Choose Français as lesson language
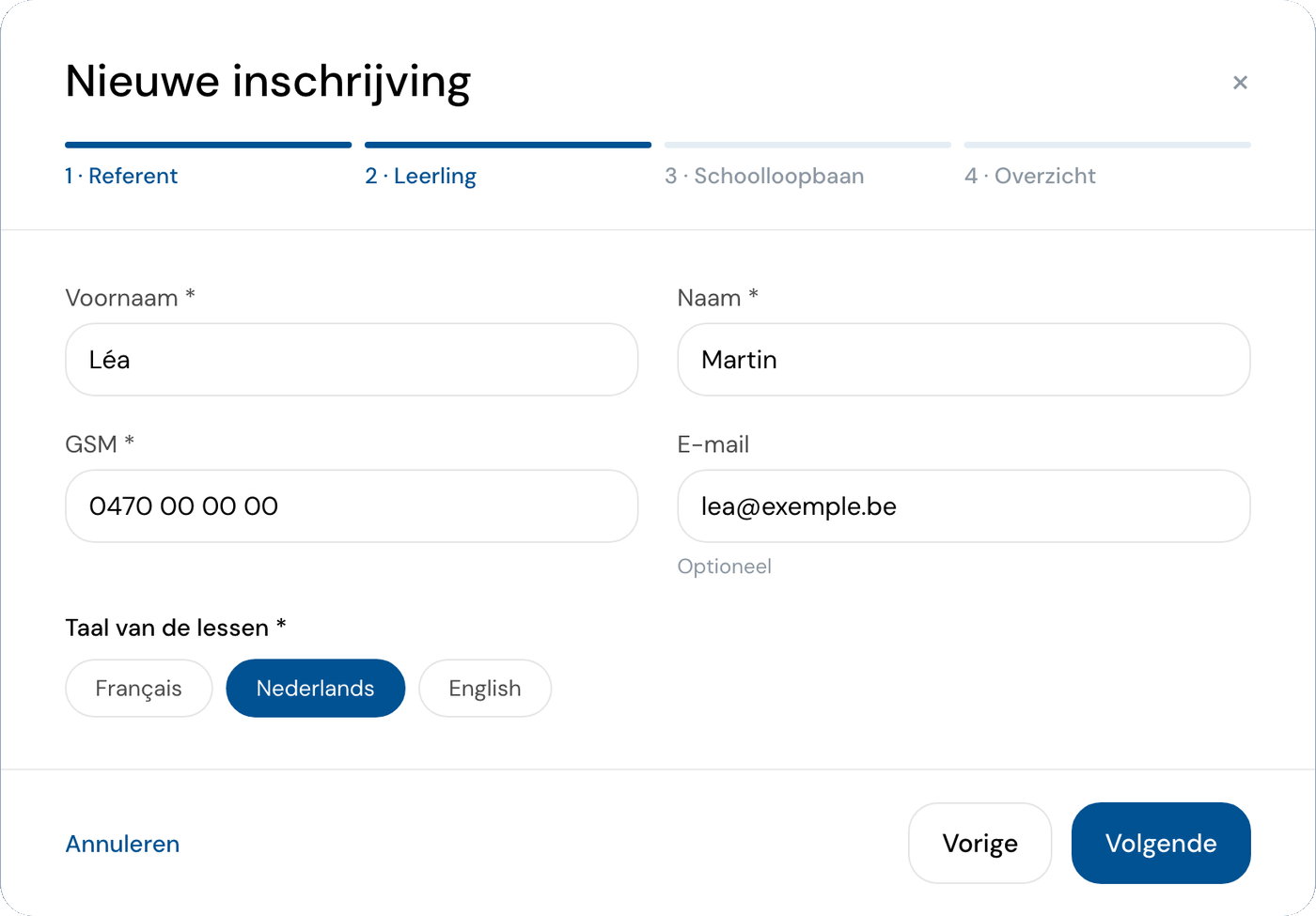Screen dimensions: 1316x916 [x=139, y=689]
